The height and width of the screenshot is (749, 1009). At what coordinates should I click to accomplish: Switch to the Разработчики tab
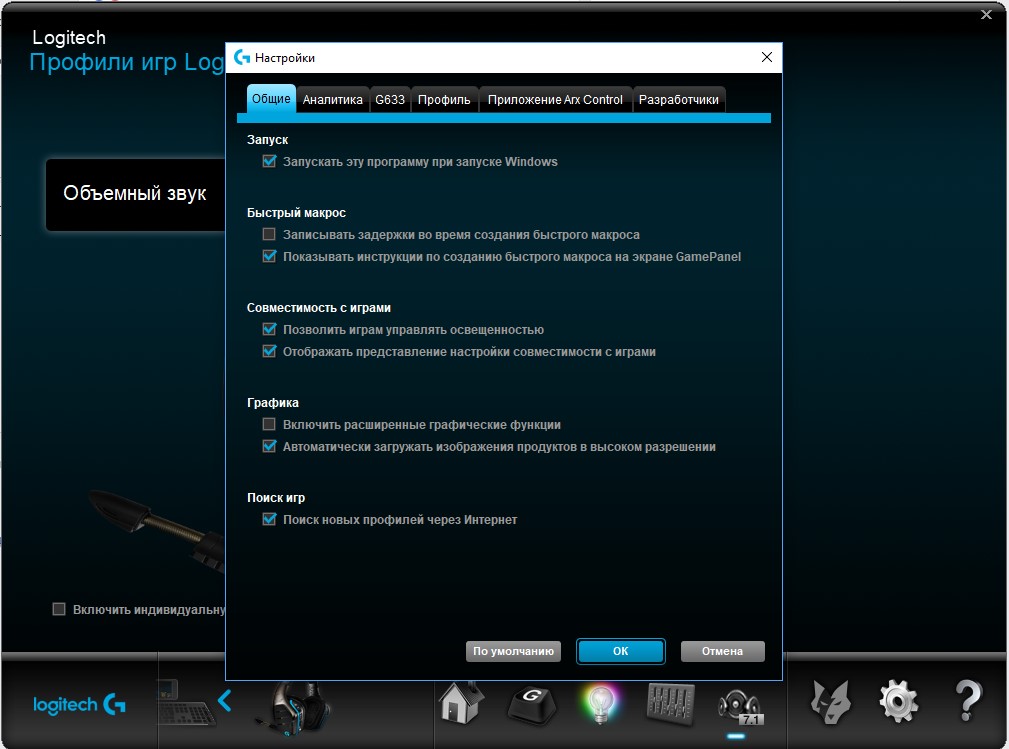coord(679,100)
